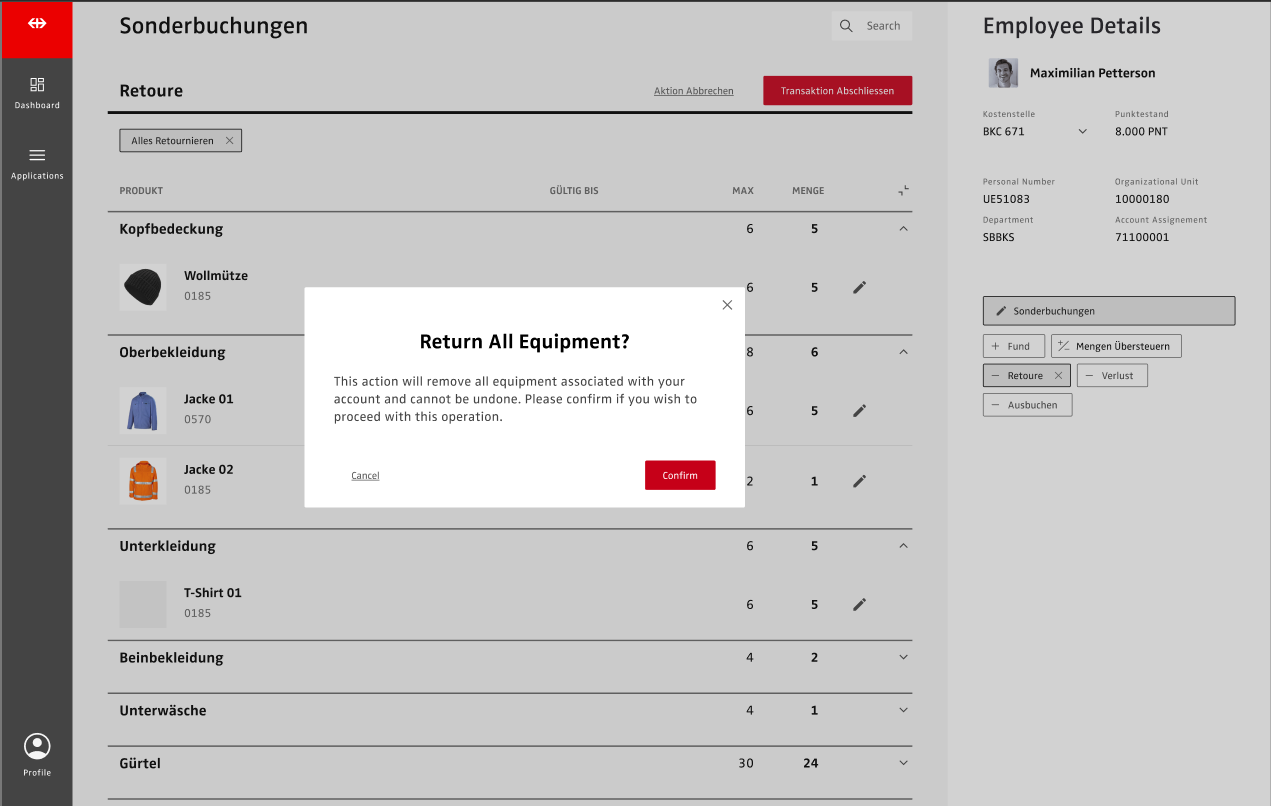The image size is (1271, 806).
Task: Expand the Beinbekleidung category
Action: click(x=903, y=657)
